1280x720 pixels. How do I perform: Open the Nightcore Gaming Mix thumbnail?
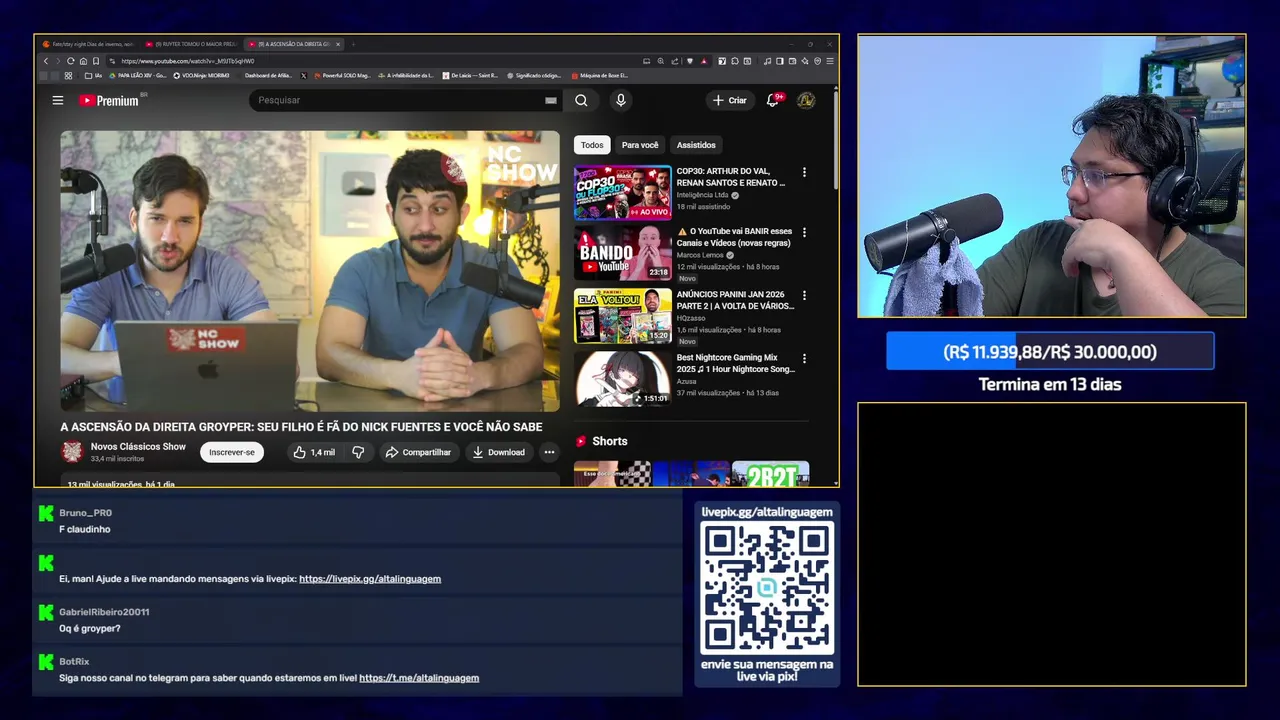click(622, 378)
